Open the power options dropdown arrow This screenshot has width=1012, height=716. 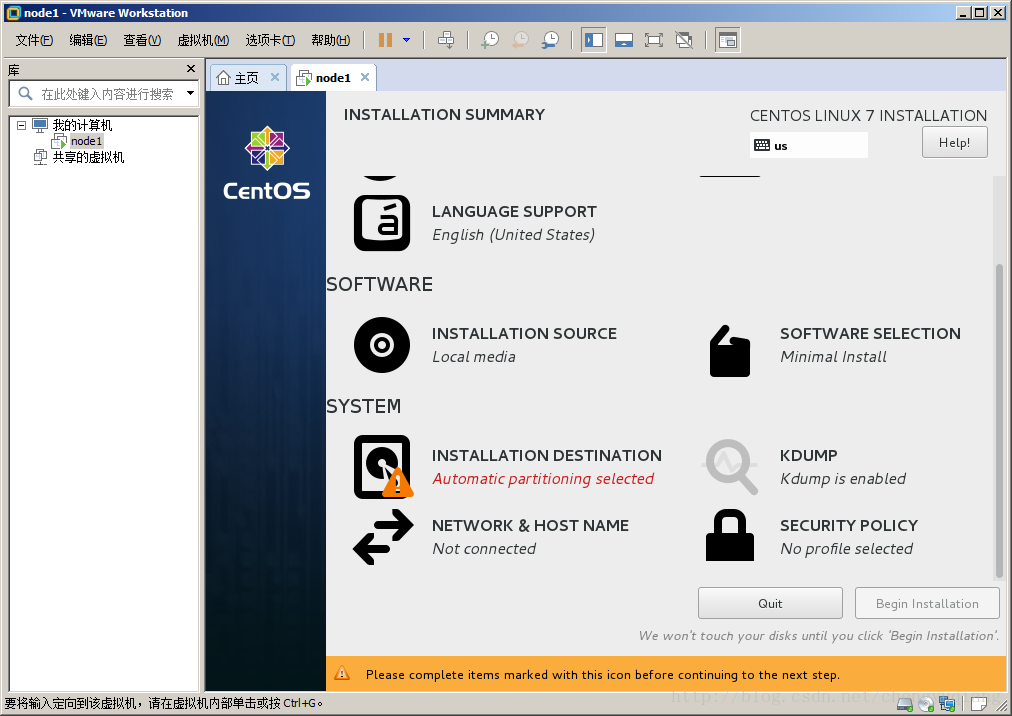tap(407, 40)
